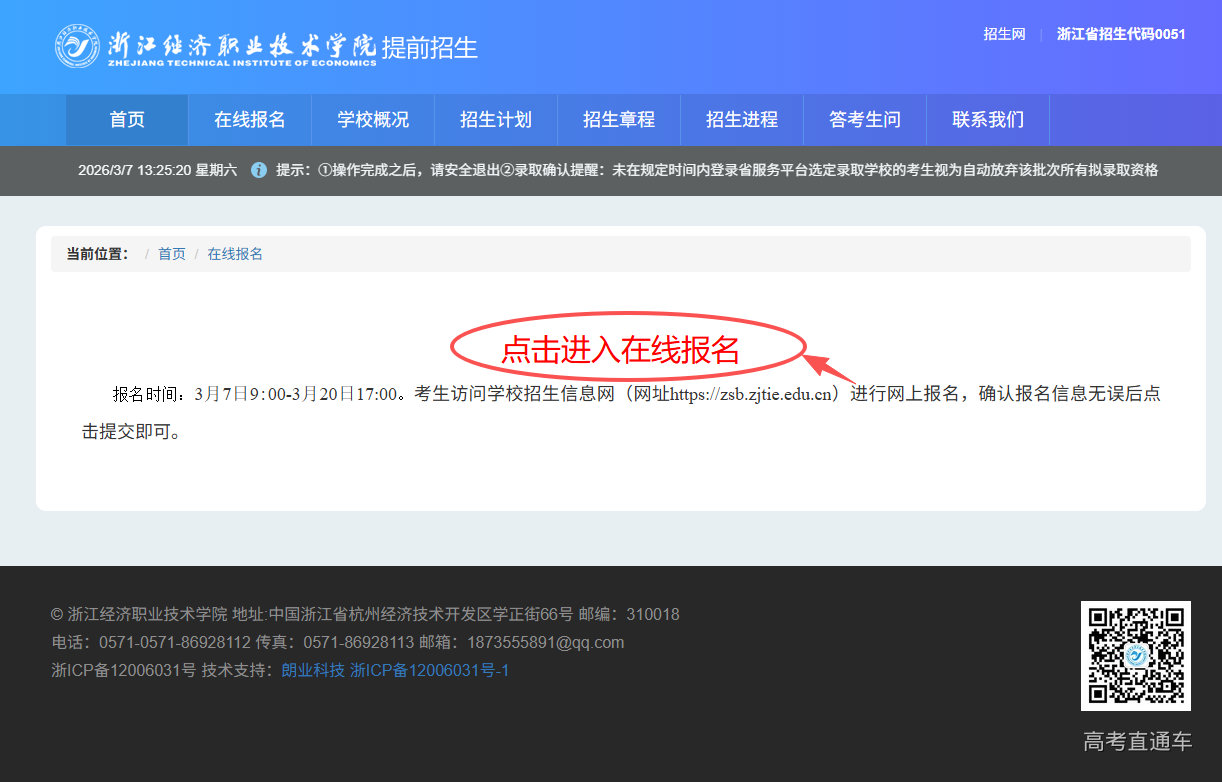Viewport: 1222px width, 782px height.
Task: Click the 招生网 link at top right
Action: tap(1004, 34)
